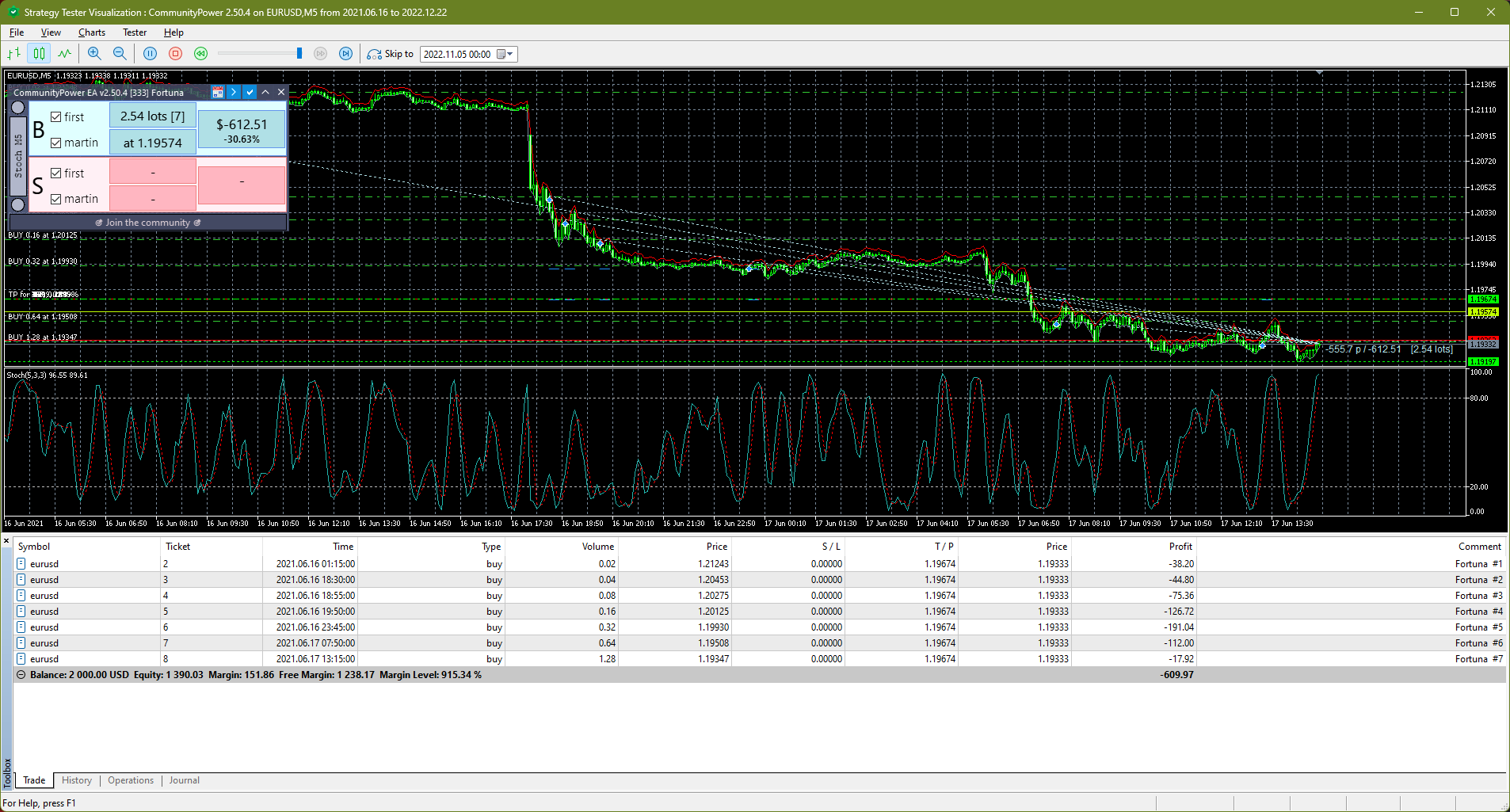Select the trade opened at 1.20125
The image size is (1510, 812).
pyautogui.click(x=759, y=612)
